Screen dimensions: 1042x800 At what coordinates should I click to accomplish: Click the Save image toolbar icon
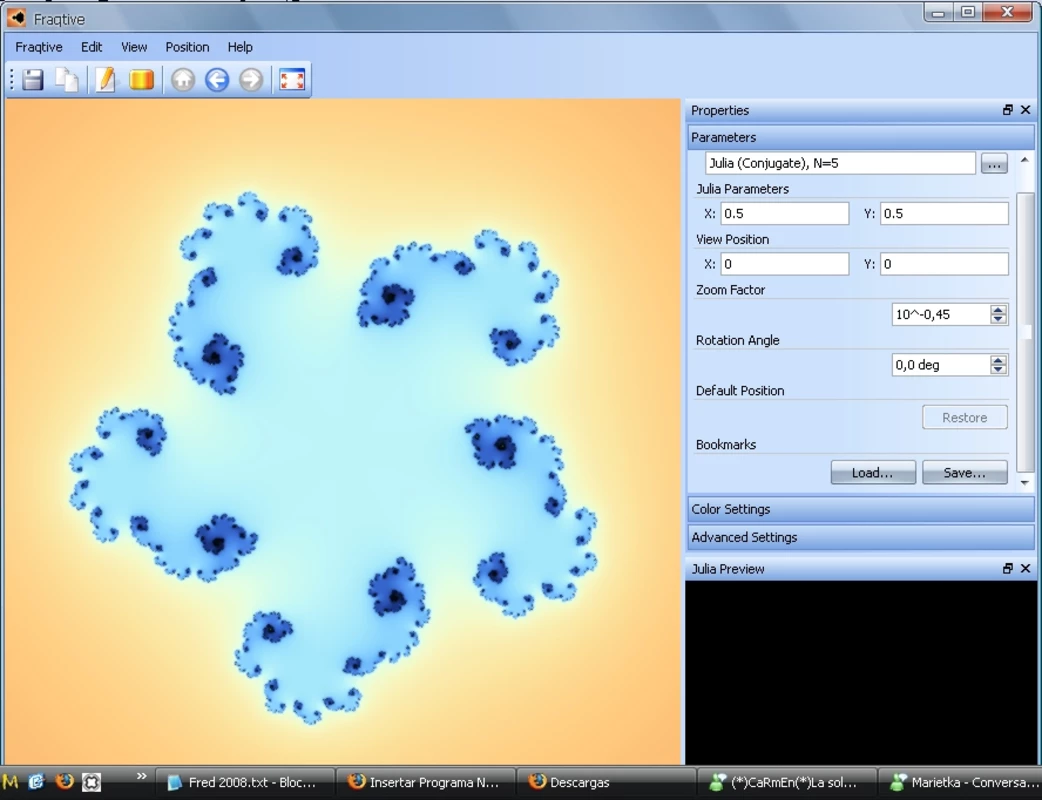(x=33, y=80)
